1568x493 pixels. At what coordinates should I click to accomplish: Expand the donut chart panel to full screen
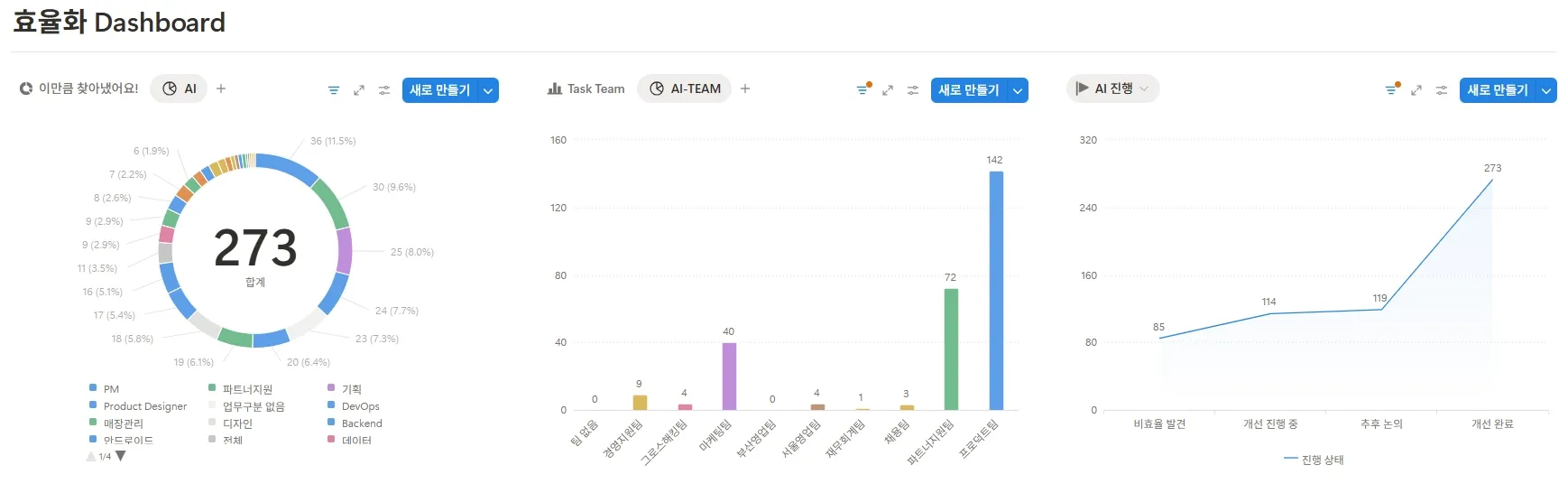pos(359,90)
